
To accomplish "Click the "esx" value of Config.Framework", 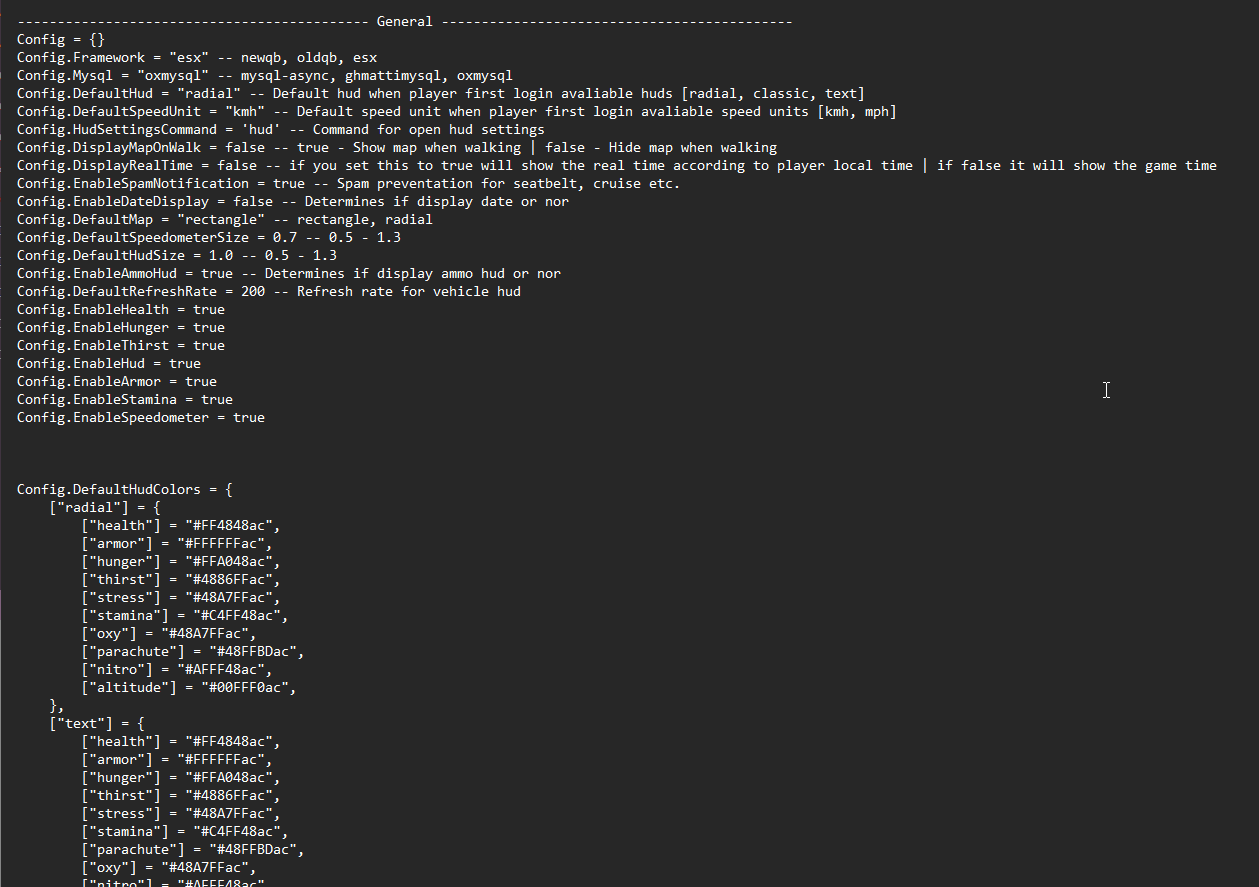I will coord(189,58).
